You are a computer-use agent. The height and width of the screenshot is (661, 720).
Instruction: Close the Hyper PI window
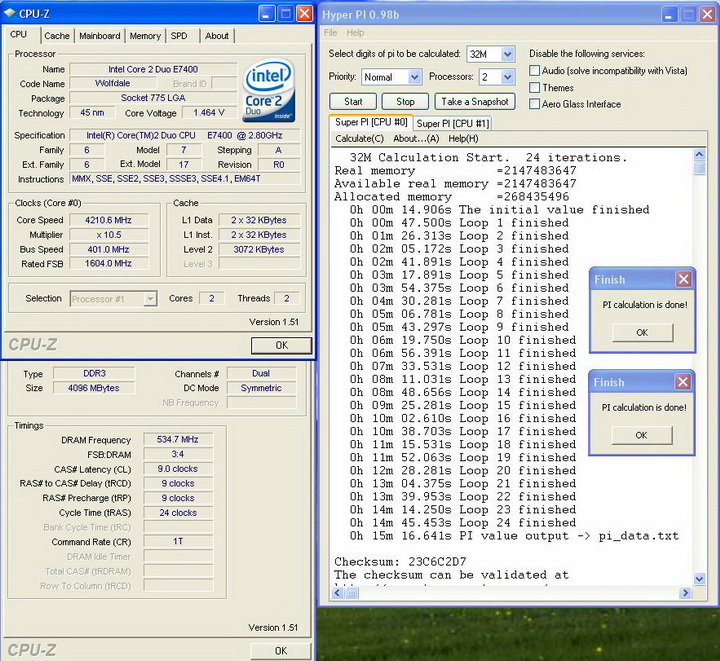[706, 14]
